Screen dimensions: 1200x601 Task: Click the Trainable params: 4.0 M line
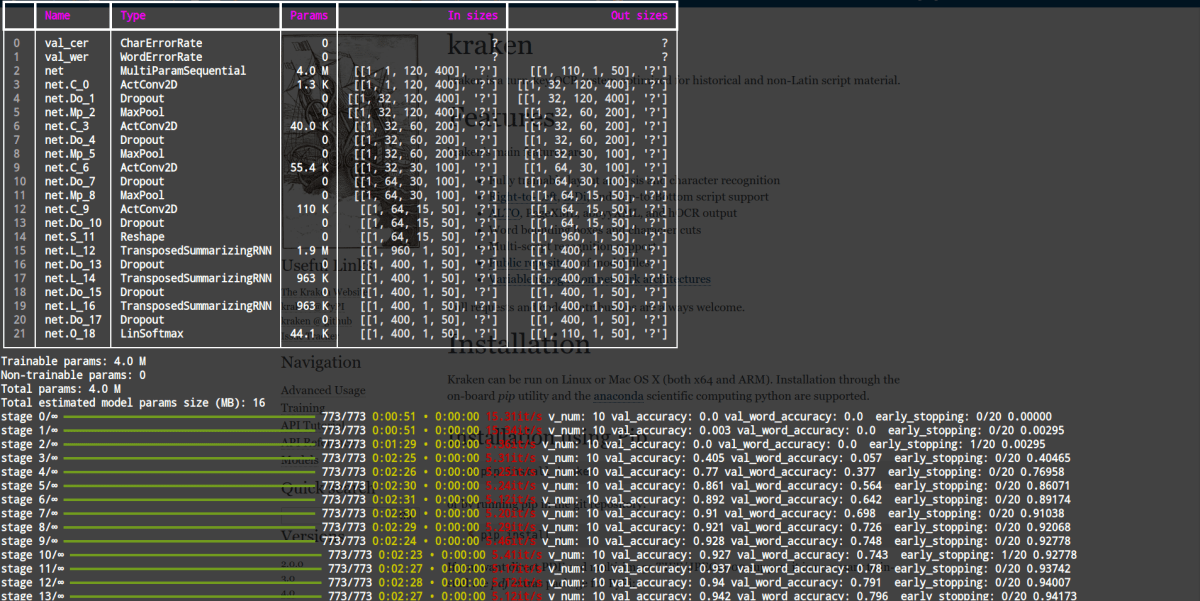(x=74, y=360)
